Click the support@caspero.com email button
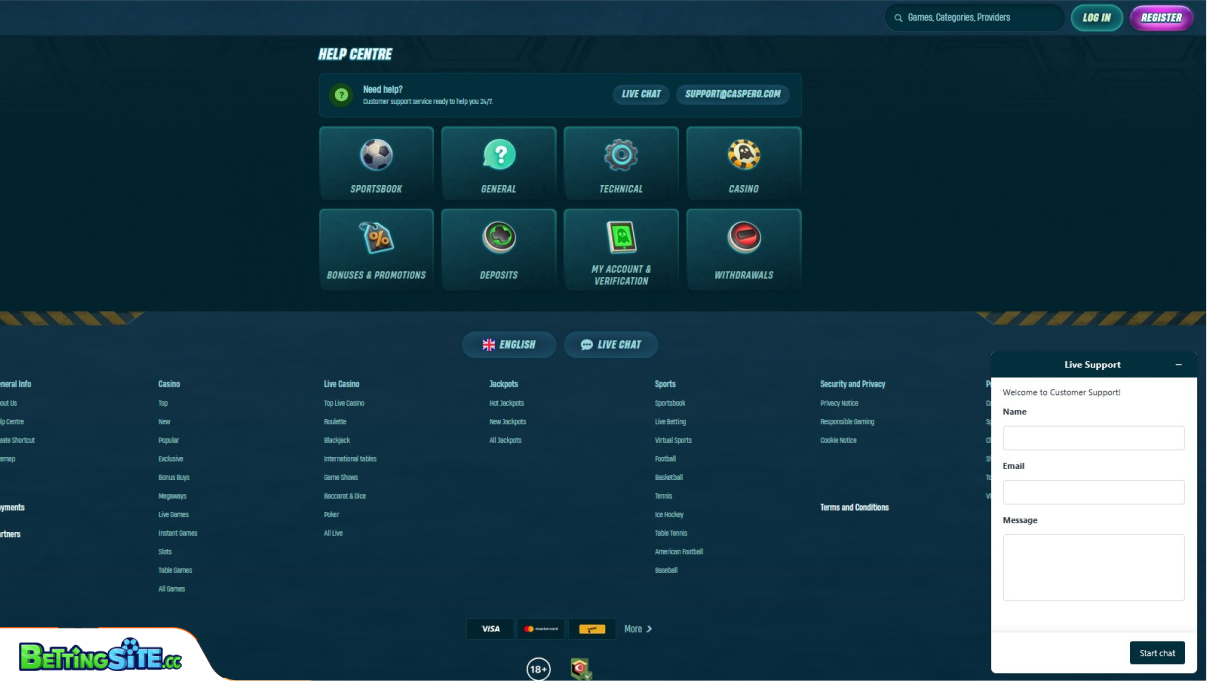This screenshot has width=1210, height=681. 732,94
